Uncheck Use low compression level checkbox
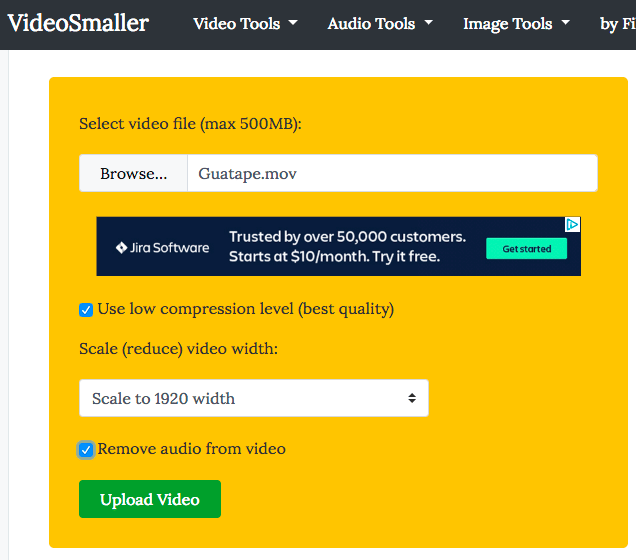 tap(86, 310)
